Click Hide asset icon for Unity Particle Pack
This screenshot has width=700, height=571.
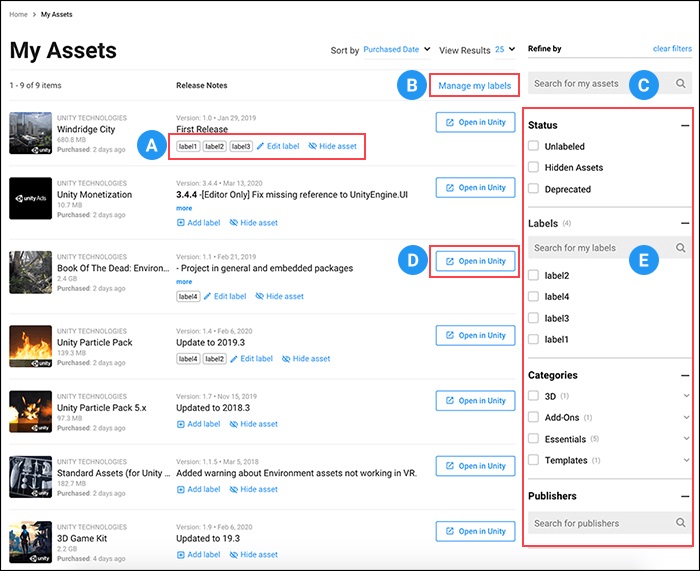click(x=286, y=358)
